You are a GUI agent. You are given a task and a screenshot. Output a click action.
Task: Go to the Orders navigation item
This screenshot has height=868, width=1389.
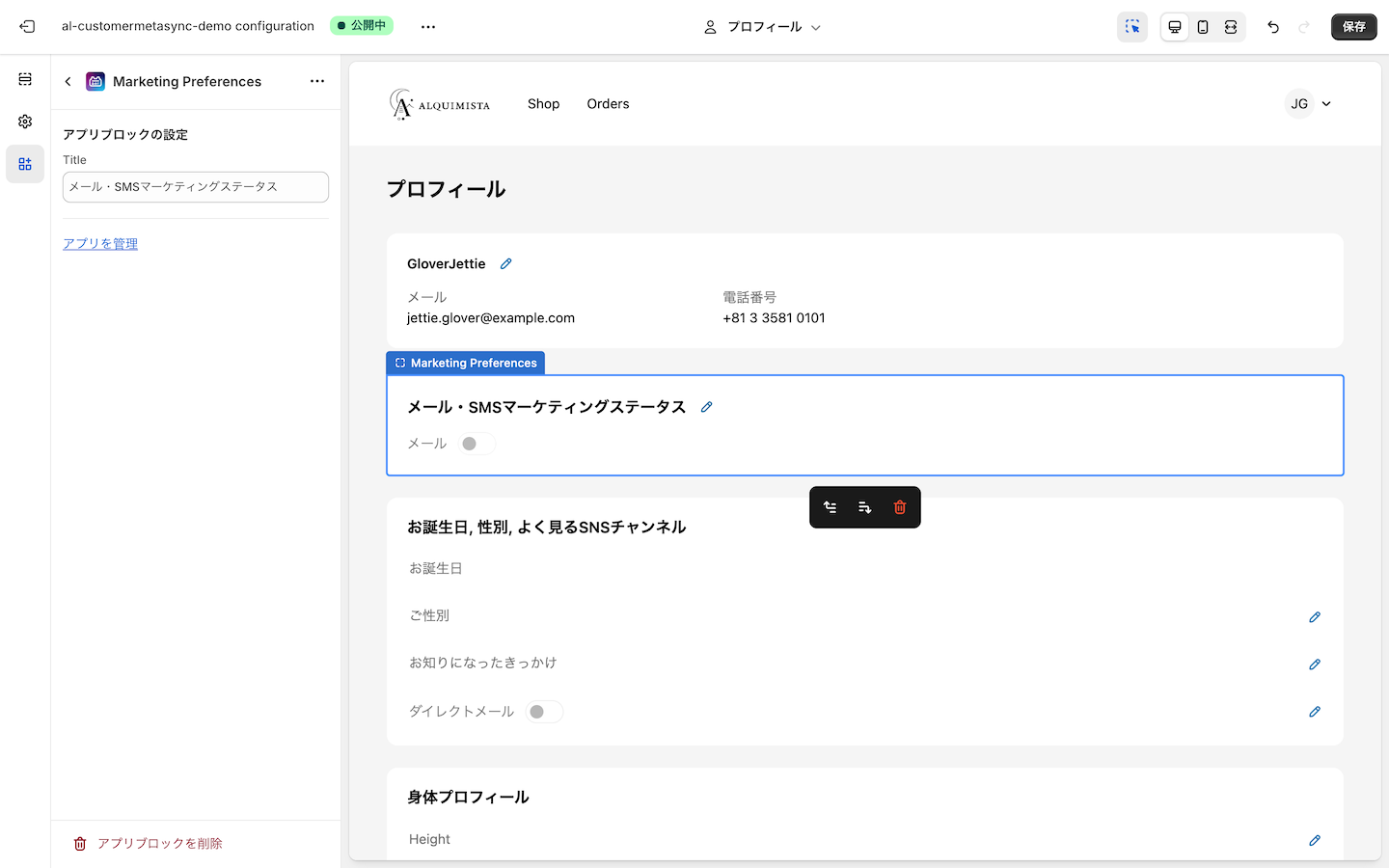coord(608,104)
